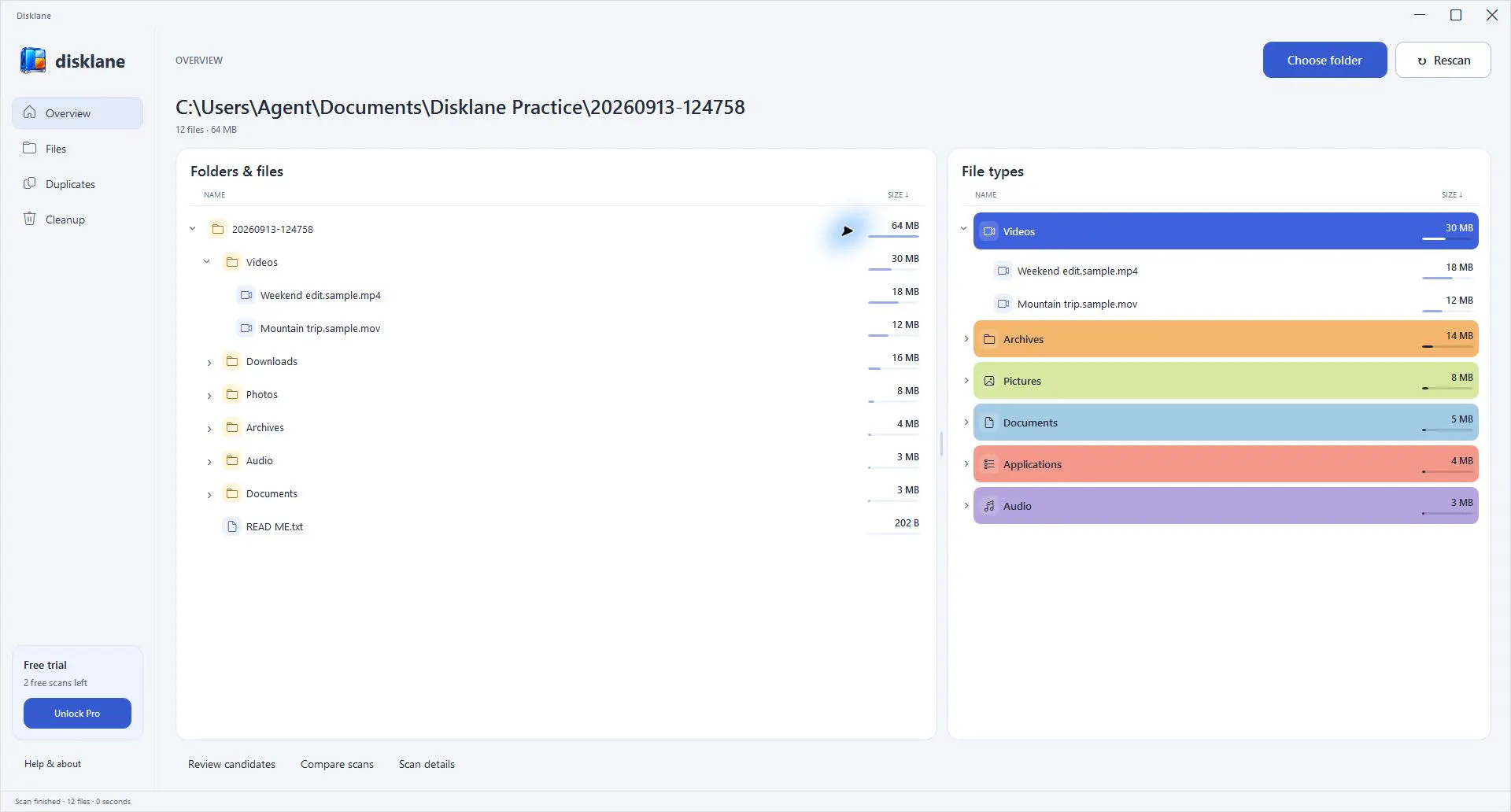This screenshot has height=812, width=1511.
Task: Open the Compare scans tab
Action: (337, 764)
